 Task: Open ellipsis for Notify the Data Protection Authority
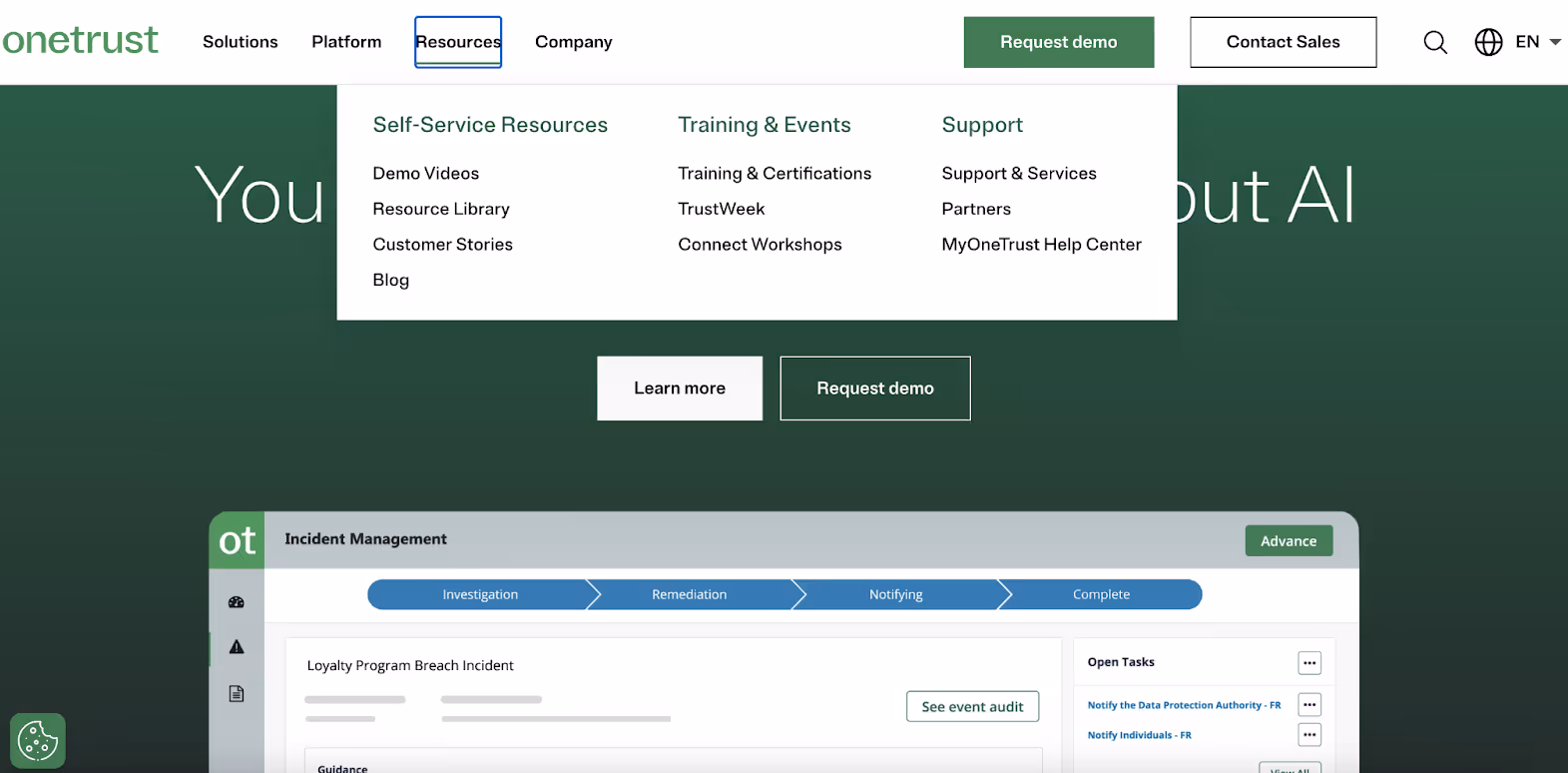[1309, 705]
